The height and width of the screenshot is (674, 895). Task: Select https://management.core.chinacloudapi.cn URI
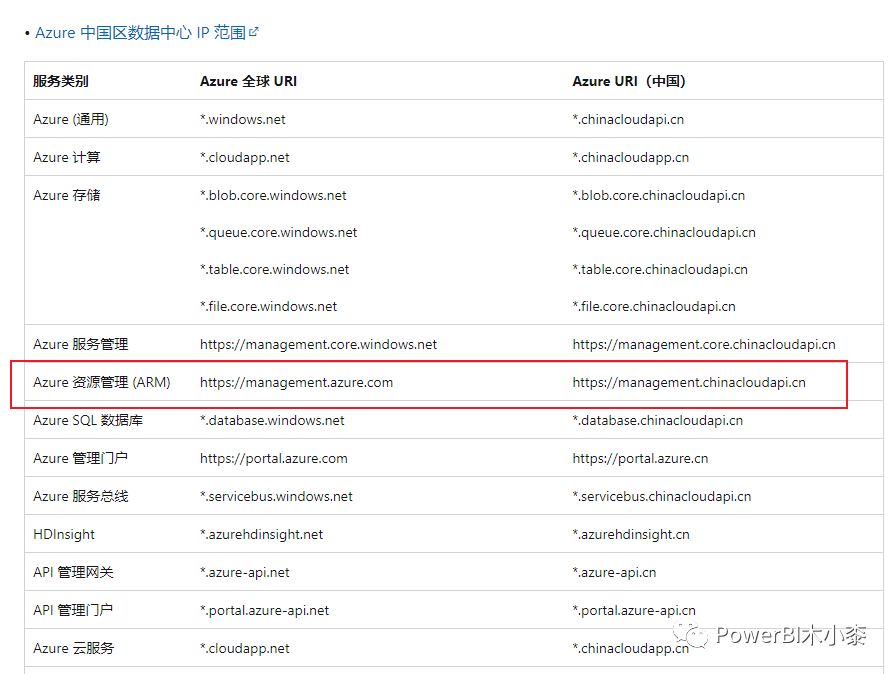[704, 344]
